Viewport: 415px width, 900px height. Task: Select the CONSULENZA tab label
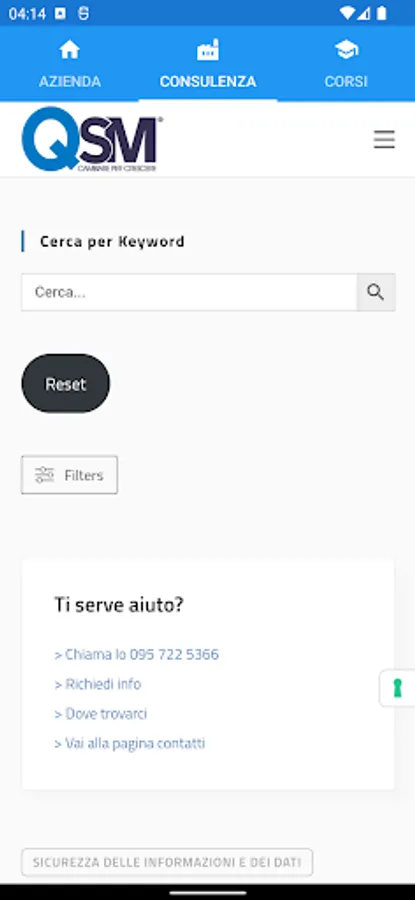pyautogui.click(x=208, y=82)
